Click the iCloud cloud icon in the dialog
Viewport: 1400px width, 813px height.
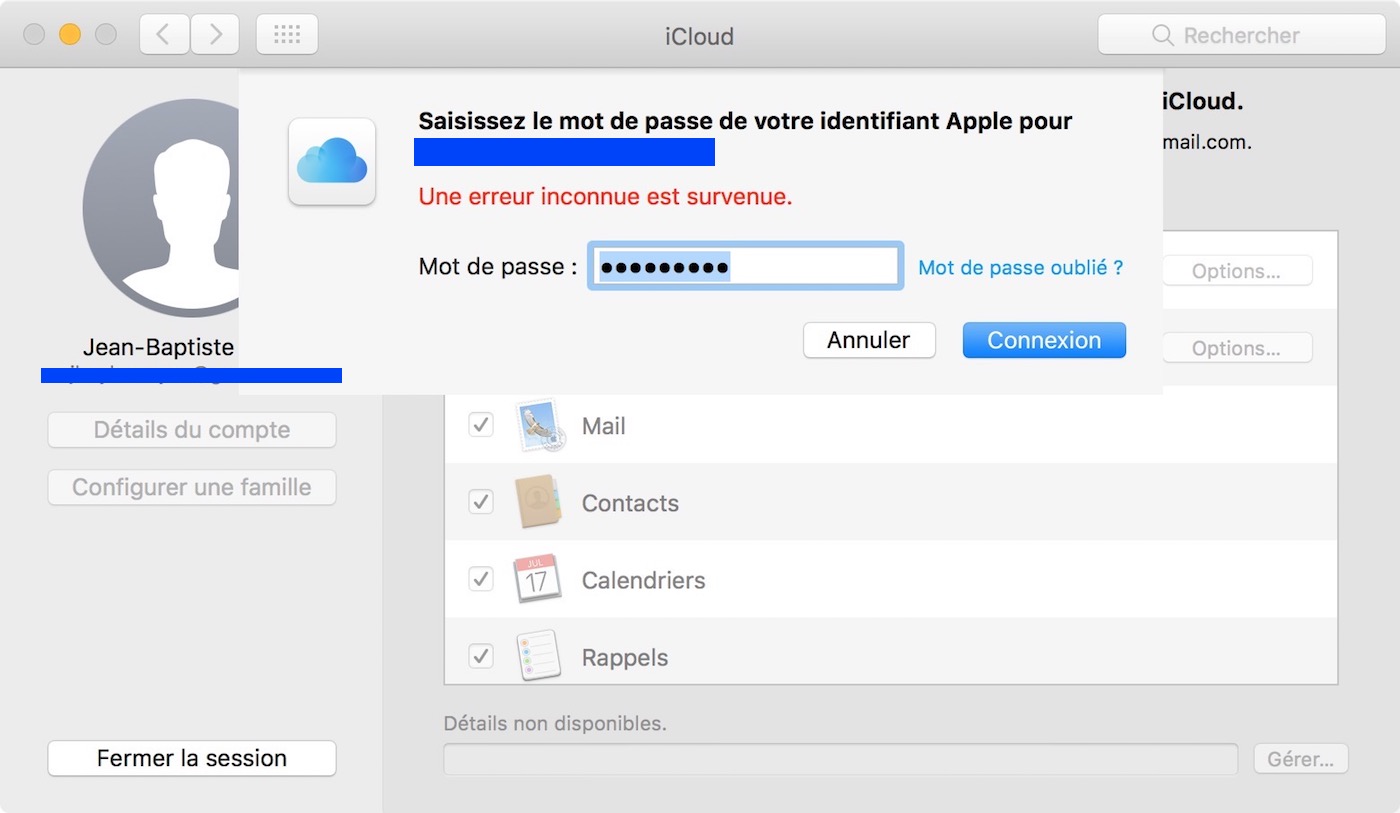click(332, 162)
